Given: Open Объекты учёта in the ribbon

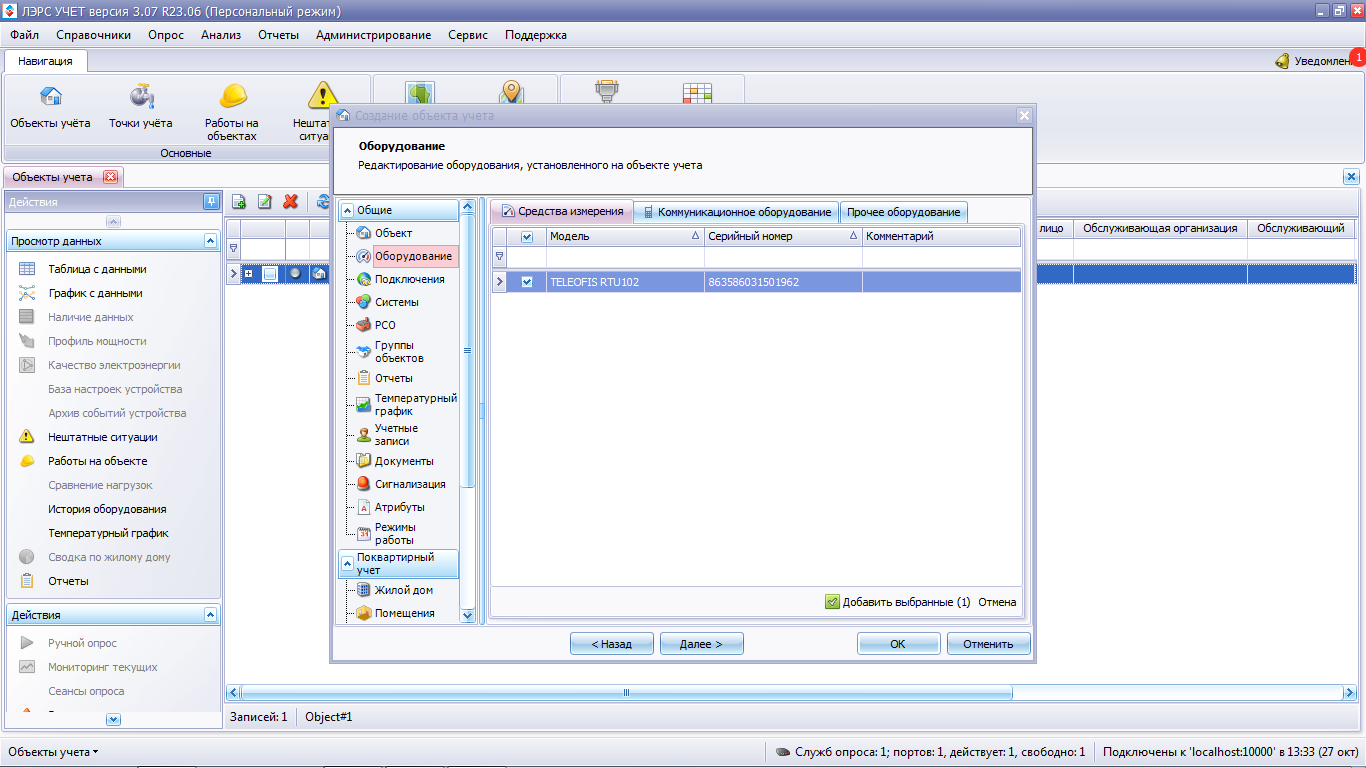Looking at the screenshot, I should pyautogui.click(x=50, y=108).
